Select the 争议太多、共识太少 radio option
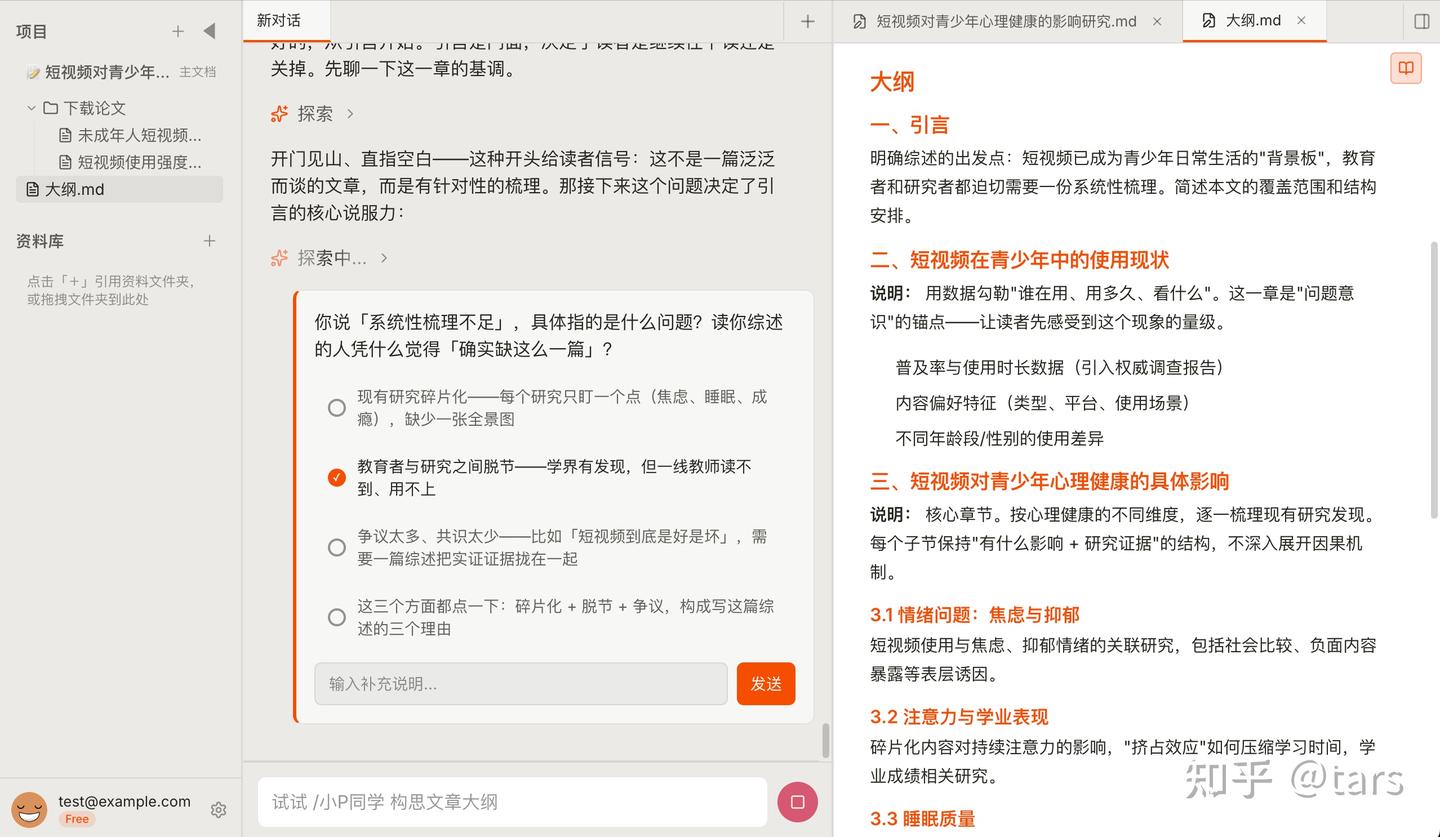Image resolution: width=1440 pixels, height=837 pixels. point(337,547)
